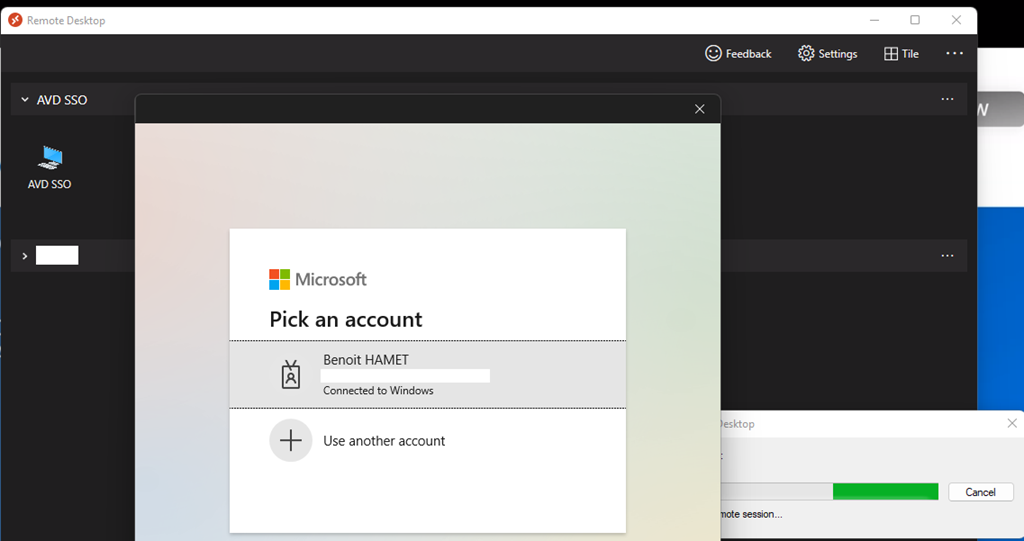
Task: Choose the Benoit HAMET account
Action: point(427,375)
